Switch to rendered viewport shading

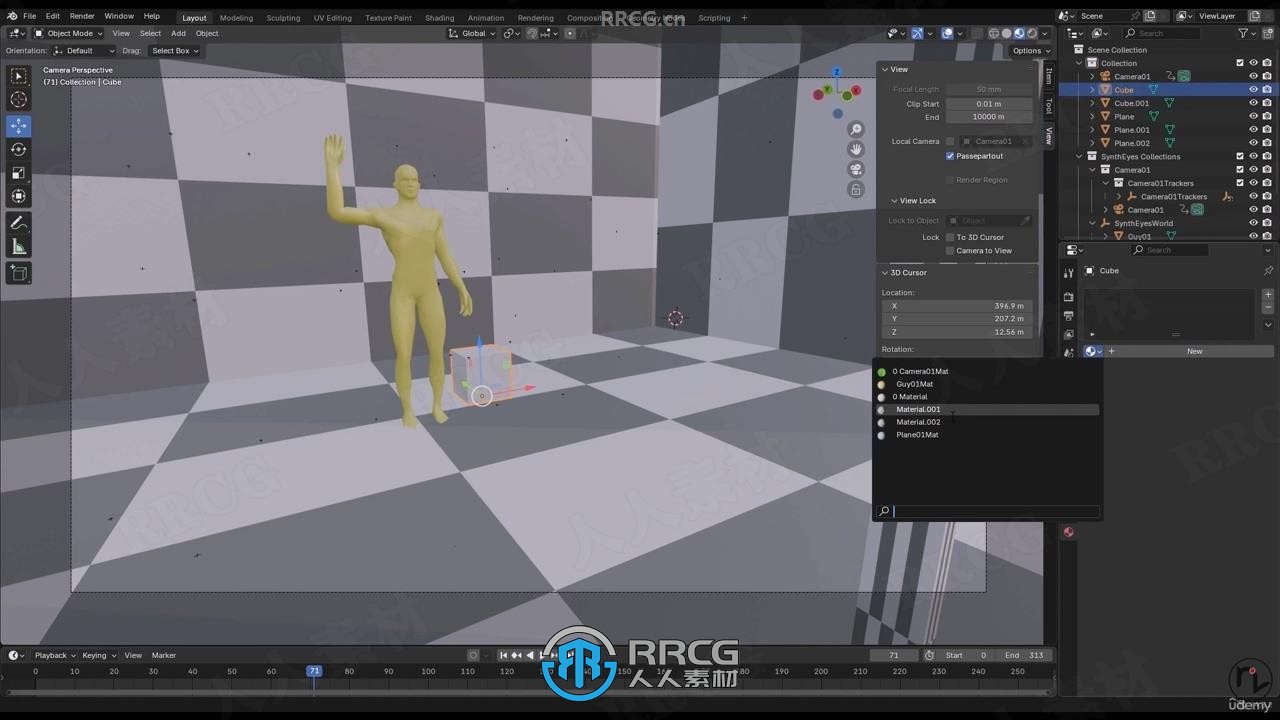(1032, 33)
